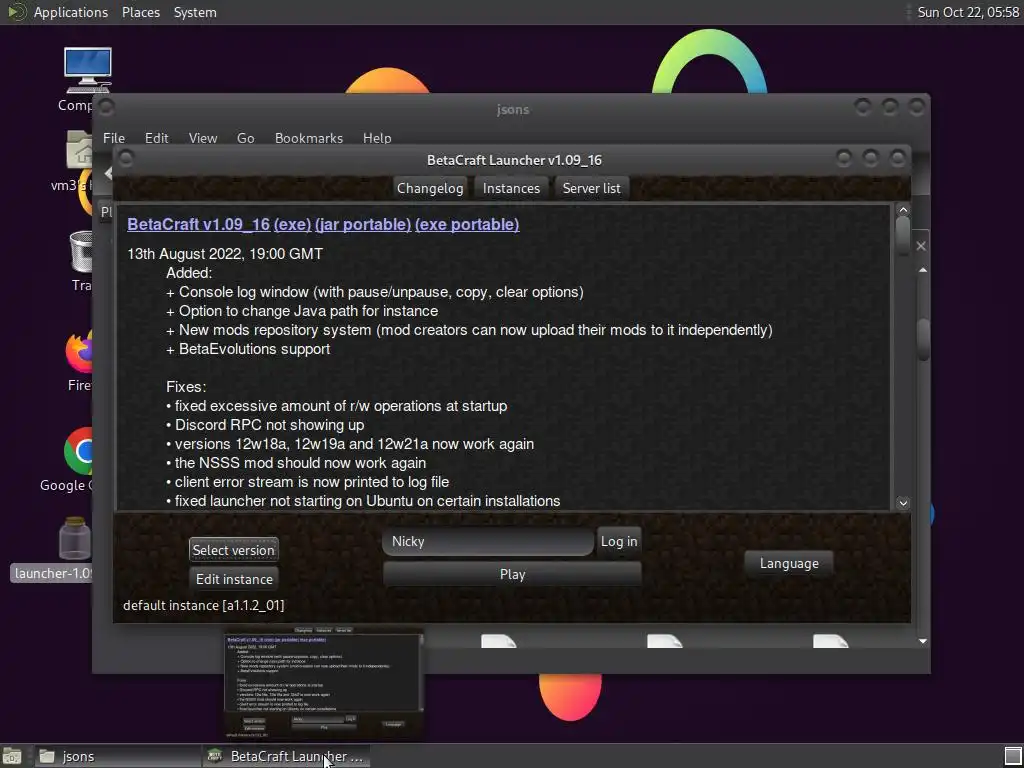Click the BetaCraft window preview thumbnail

(324, 683)
